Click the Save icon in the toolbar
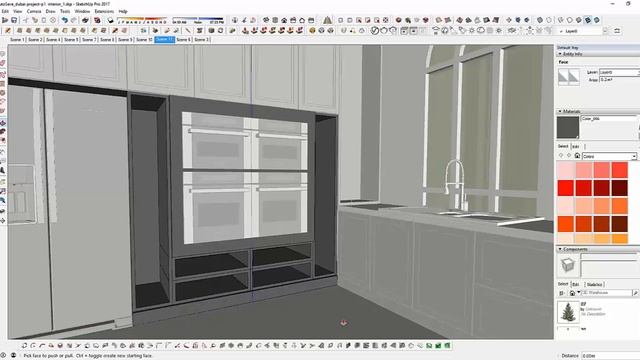 14,20
